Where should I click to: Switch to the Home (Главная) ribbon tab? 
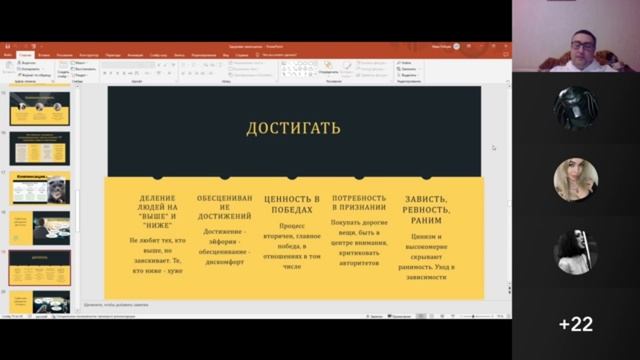click(x=25, y=55)
